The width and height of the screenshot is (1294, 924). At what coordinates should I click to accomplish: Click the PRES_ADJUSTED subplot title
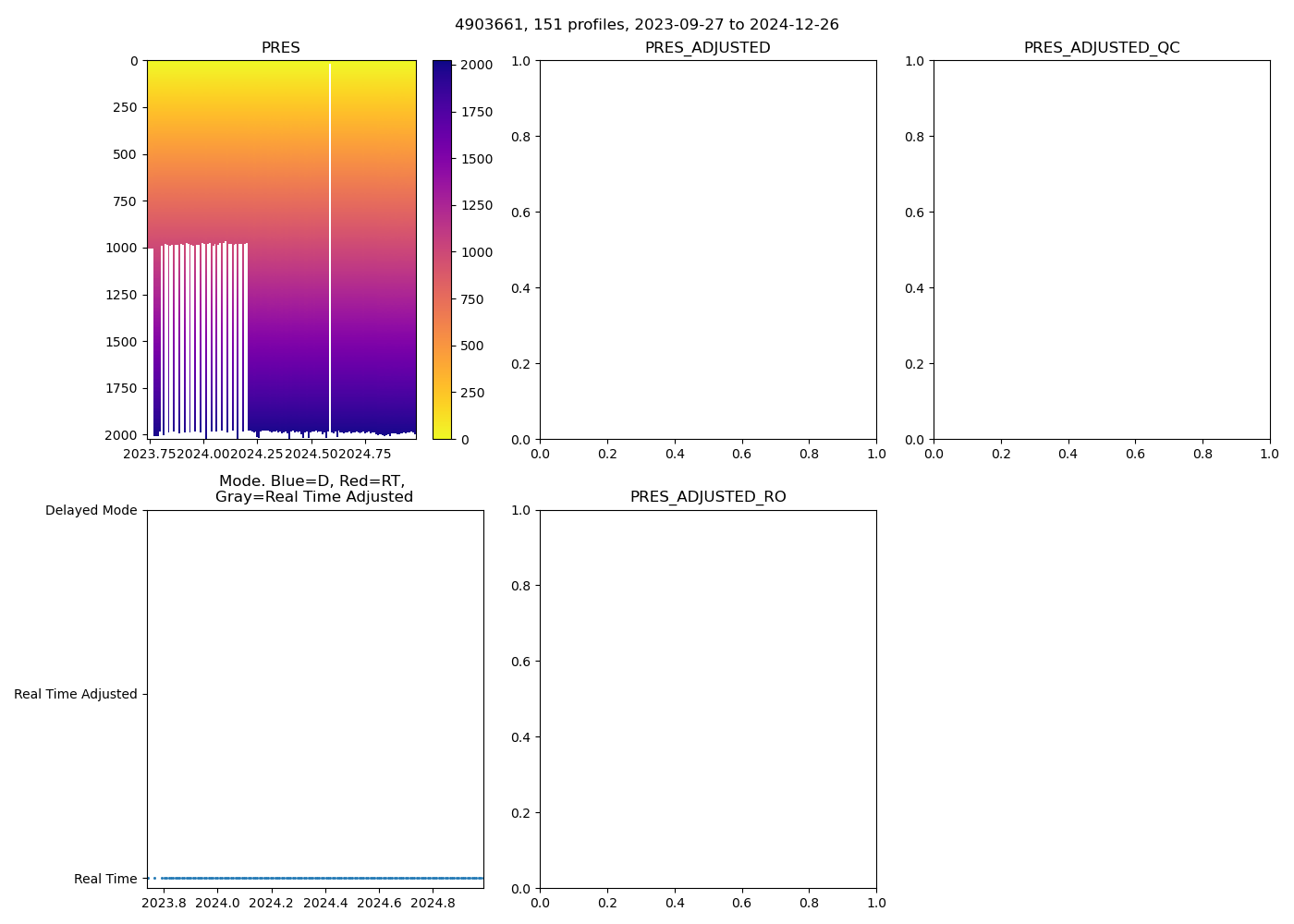pyautogui.click(x=707, y=48)
